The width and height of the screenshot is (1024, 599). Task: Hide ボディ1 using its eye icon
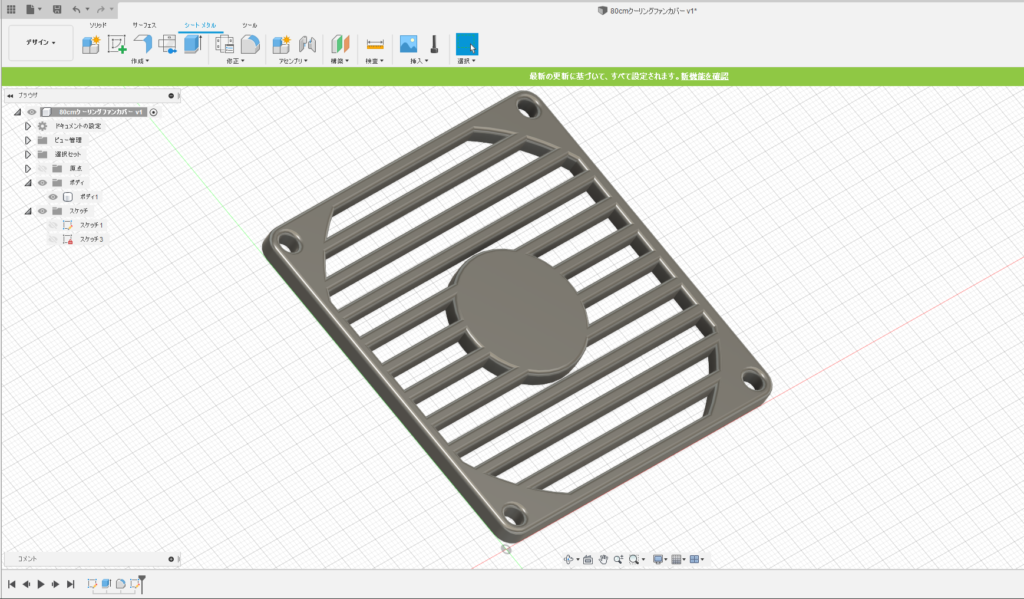click(x=53, y=197)
